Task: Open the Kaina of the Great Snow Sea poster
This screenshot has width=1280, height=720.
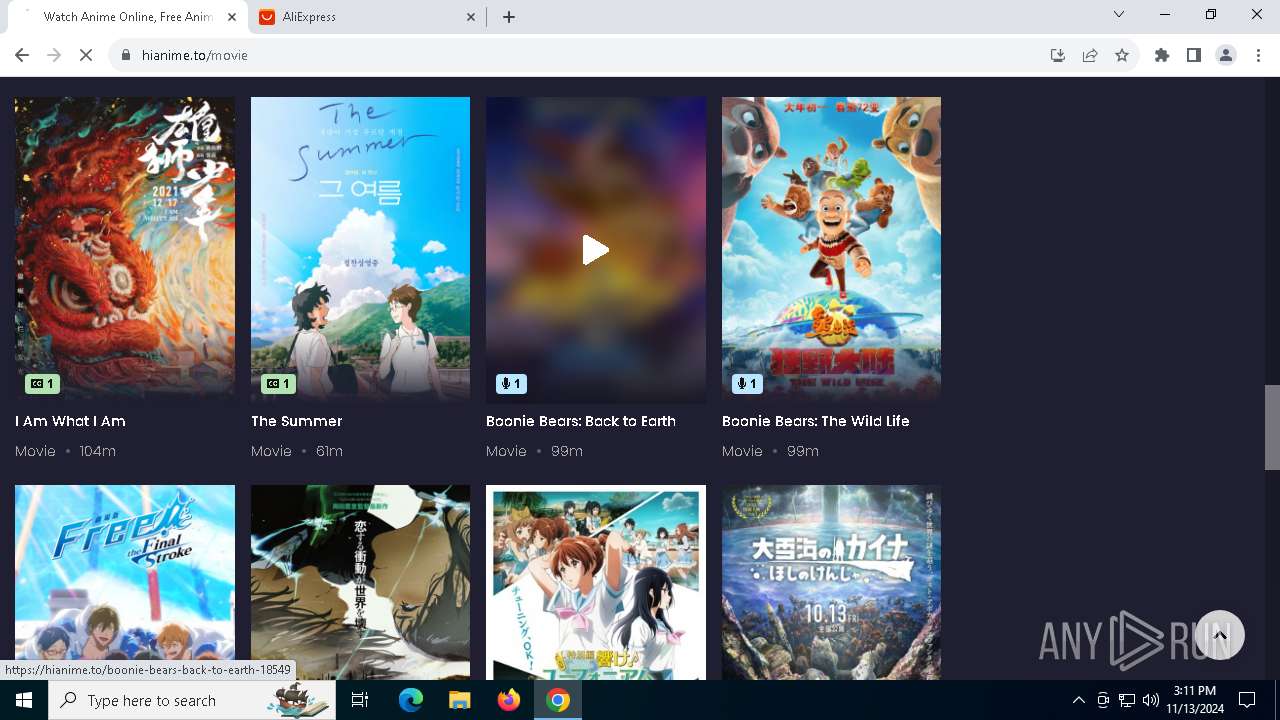Action: (831, 582)
